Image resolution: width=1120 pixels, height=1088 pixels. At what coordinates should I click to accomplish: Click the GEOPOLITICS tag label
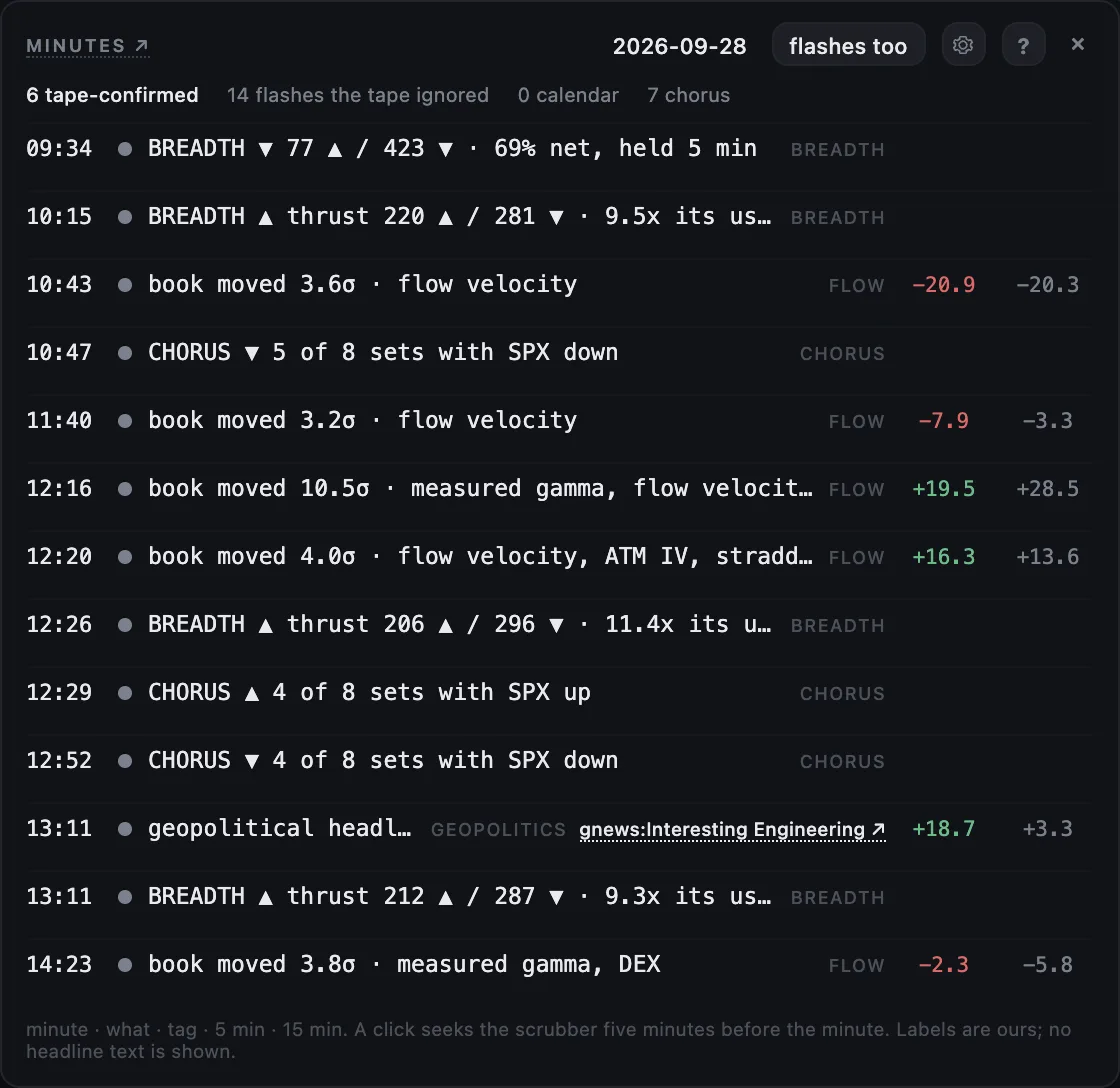click(499, 829)
